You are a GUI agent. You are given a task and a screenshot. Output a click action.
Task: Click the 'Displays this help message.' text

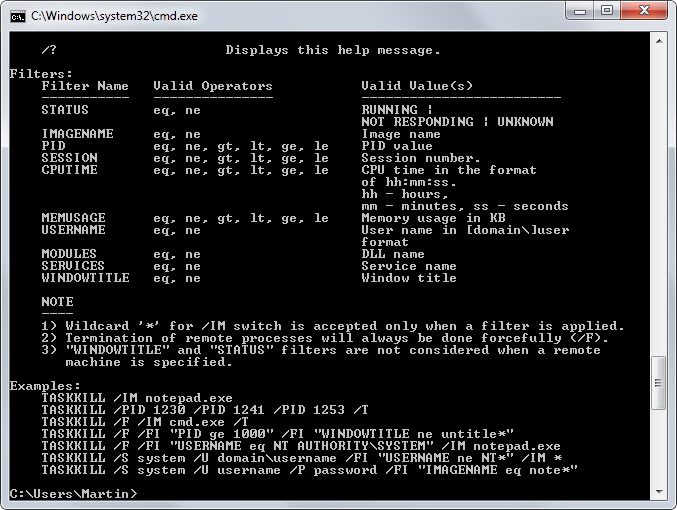(332, 50)
